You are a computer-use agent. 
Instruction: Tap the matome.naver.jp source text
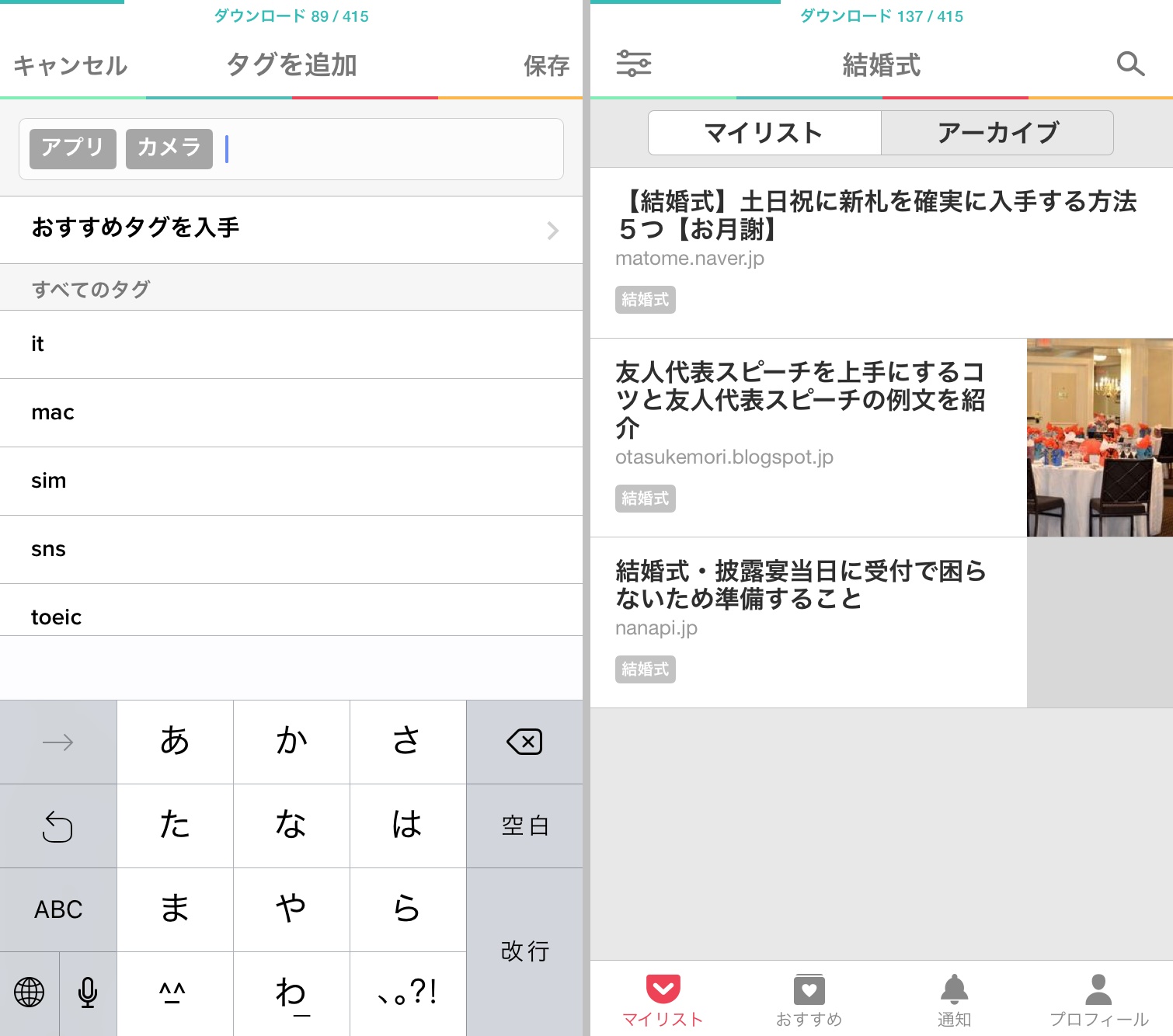click(690, 259)
